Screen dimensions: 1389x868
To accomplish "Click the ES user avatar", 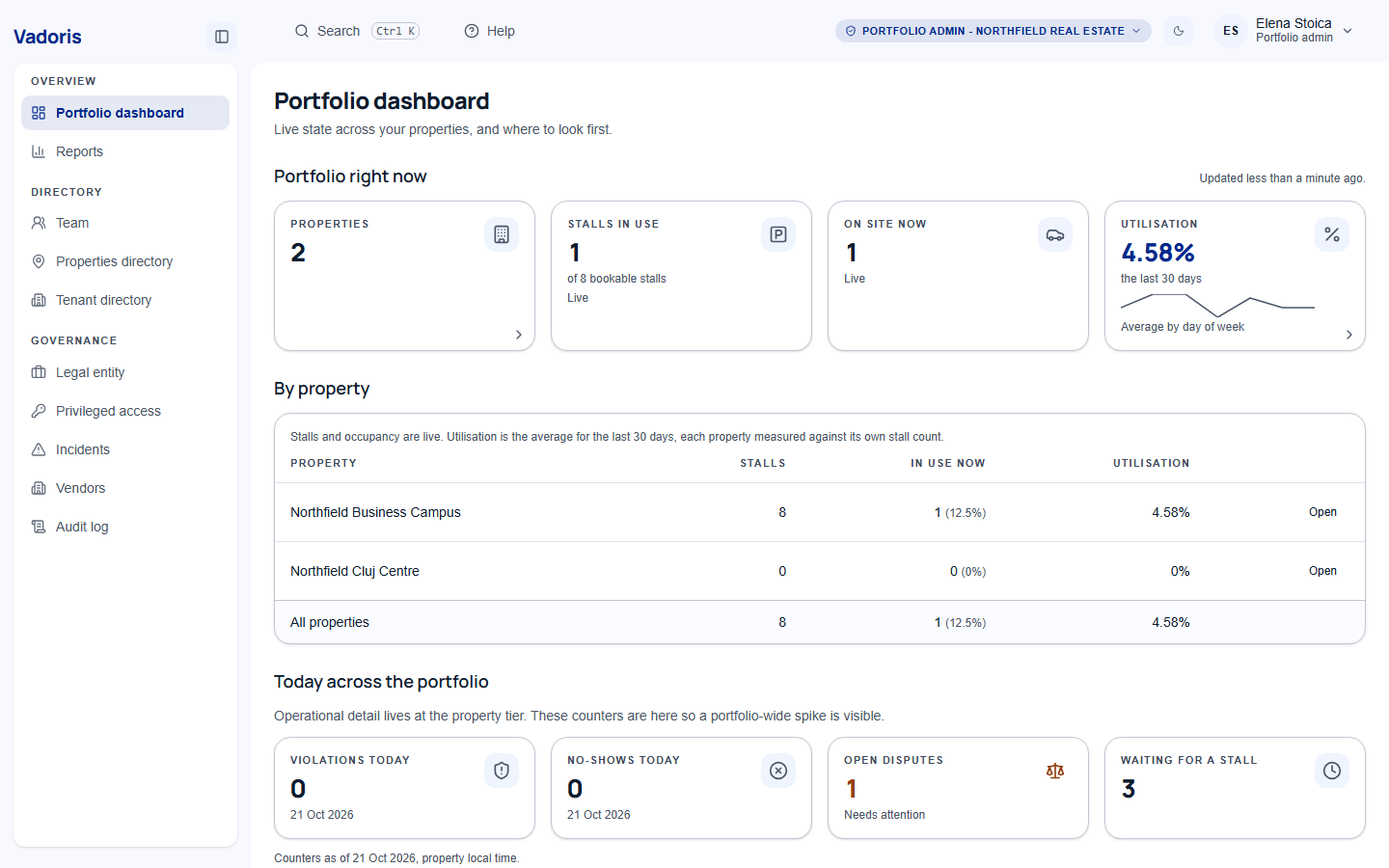I will 1231,31.
